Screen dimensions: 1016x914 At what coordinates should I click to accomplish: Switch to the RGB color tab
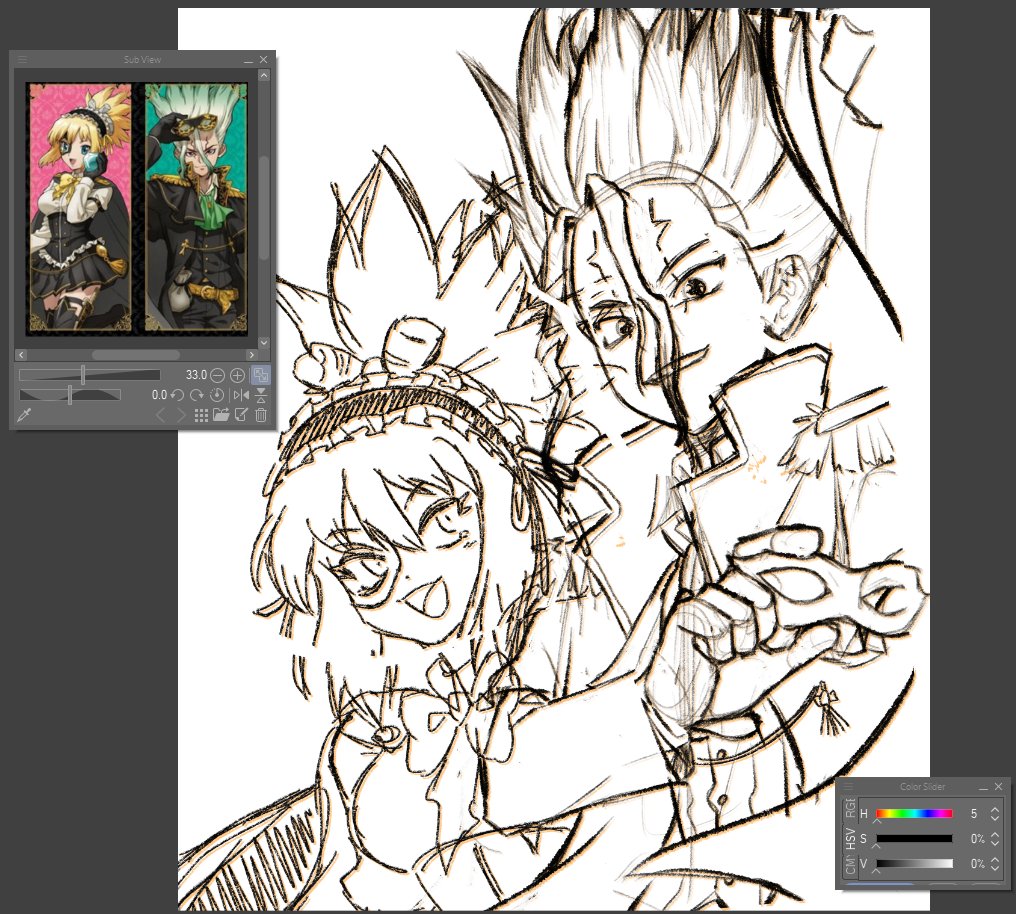tap(850, 809)
